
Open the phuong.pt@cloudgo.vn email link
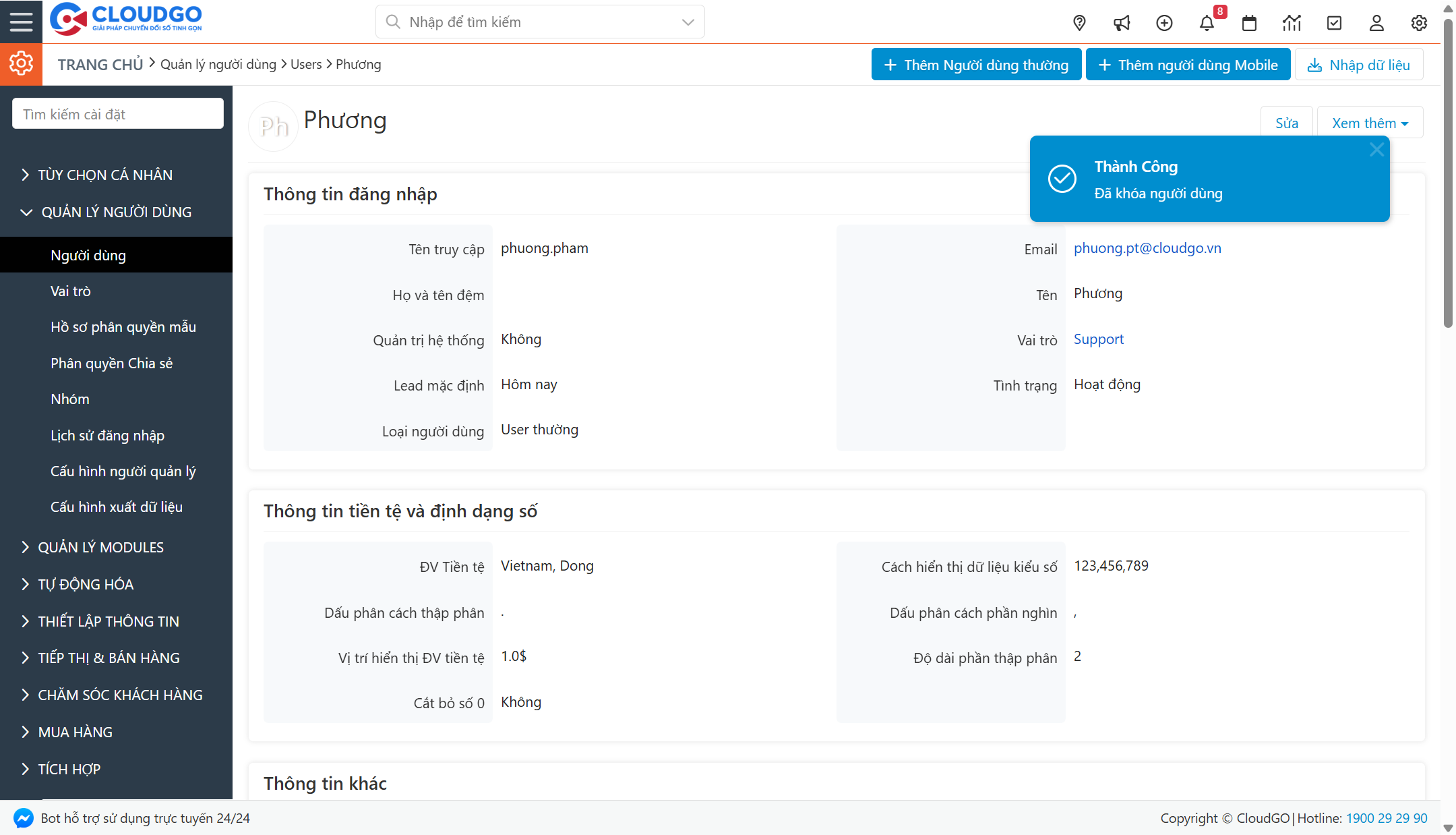(1147, 248)
